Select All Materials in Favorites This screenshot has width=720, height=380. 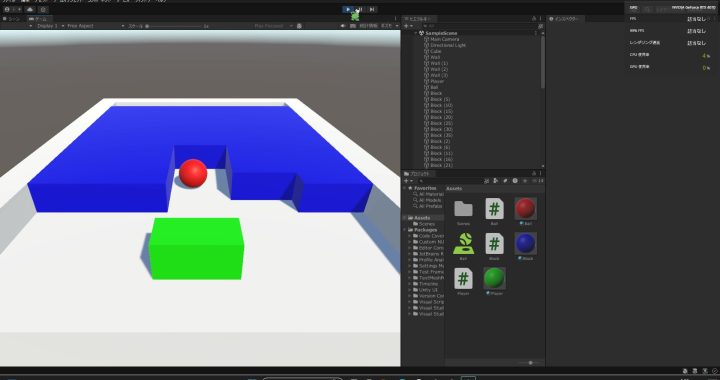[x=428, y=194]
